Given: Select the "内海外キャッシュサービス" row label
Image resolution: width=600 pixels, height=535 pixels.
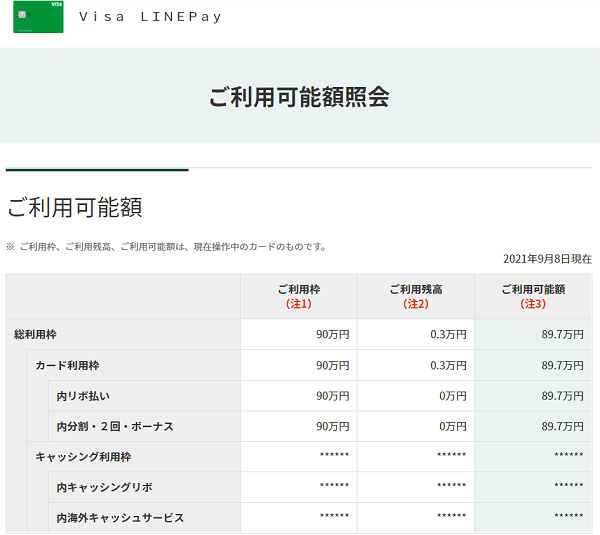Looking at the screenshot, I should coord(120,518).
